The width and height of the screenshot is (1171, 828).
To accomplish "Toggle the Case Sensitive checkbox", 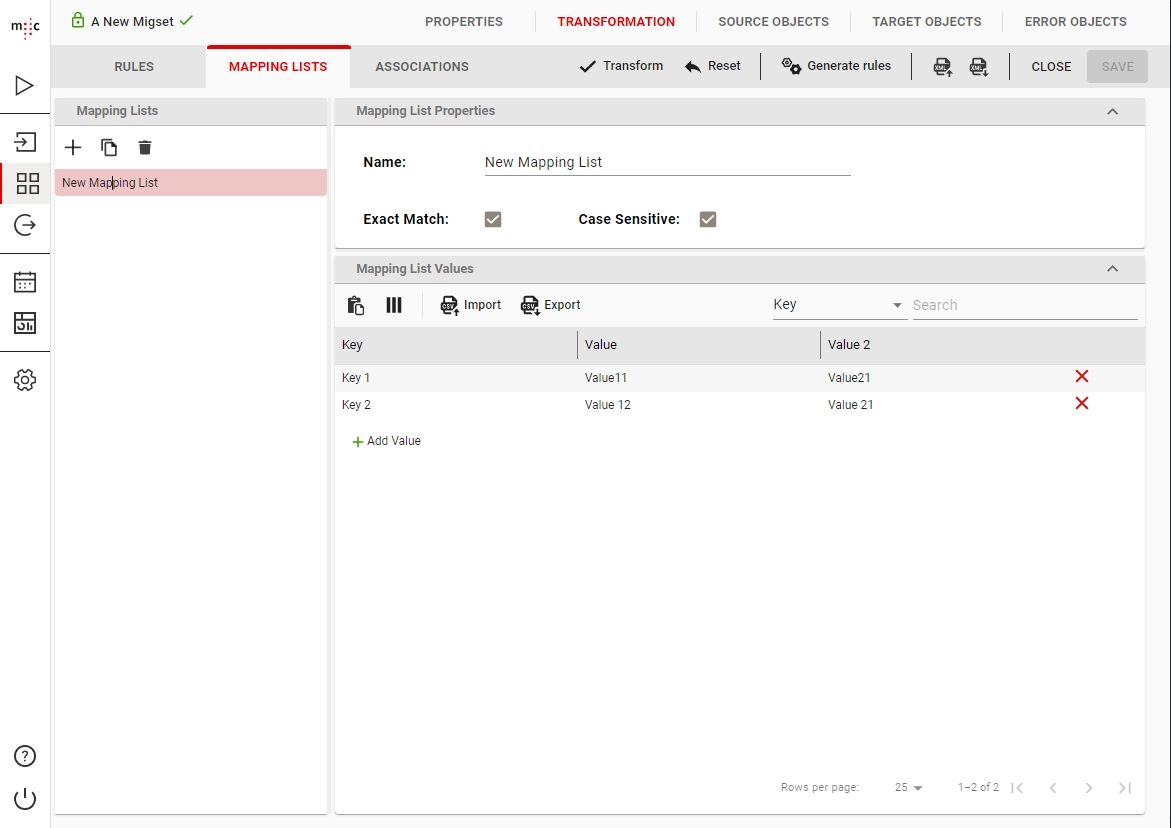I will click(x=708, y=219).
